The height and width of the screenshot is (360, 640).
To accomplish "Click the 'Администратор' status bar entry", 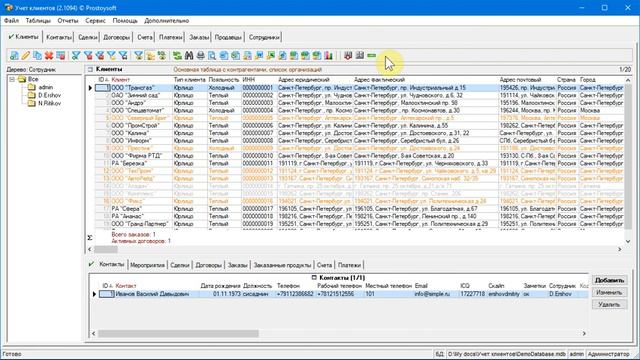I will point(608,354).
